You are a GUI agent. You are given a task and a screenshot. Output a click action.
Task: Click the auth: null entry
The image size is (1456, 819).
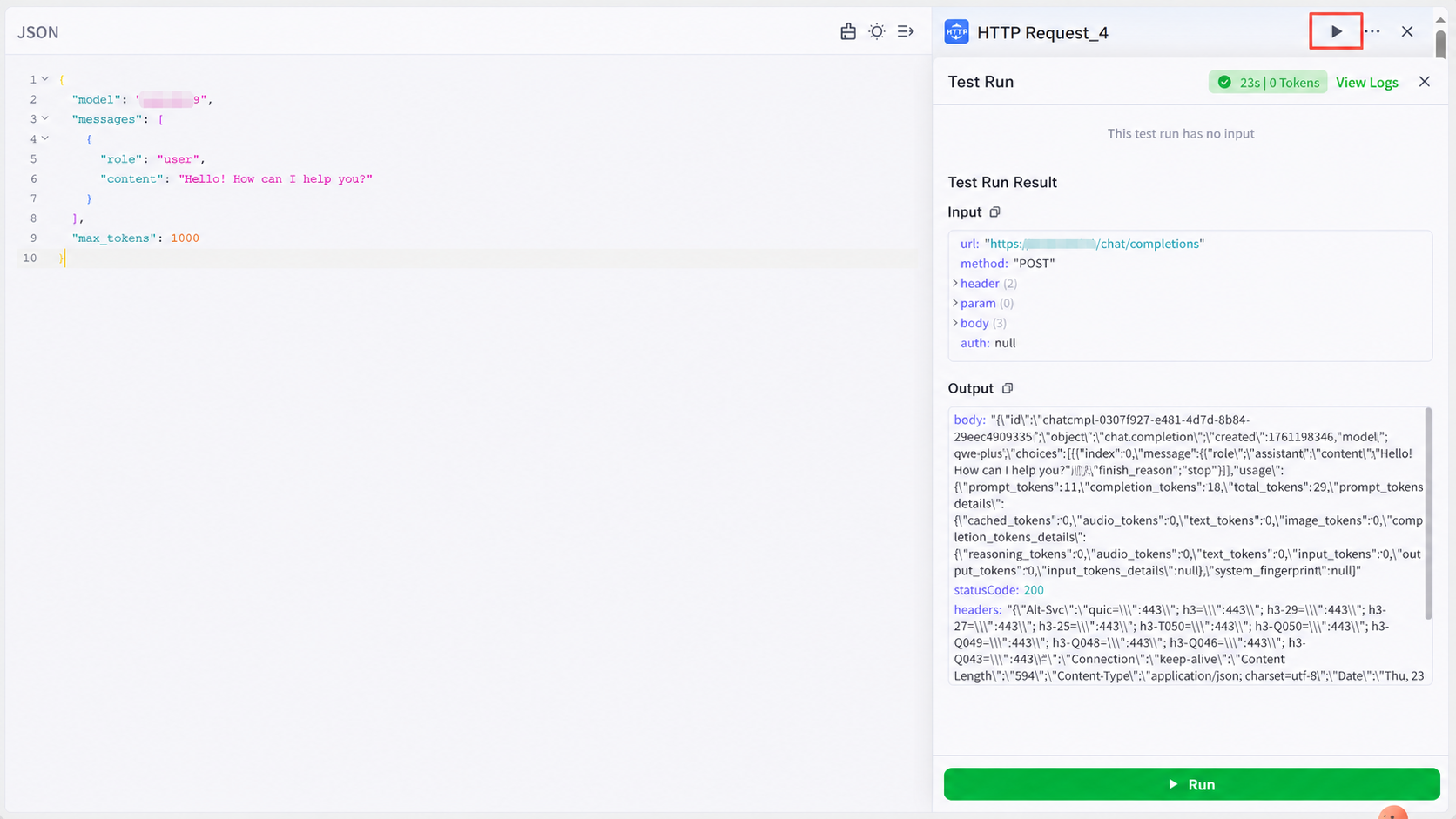point(988,344)
